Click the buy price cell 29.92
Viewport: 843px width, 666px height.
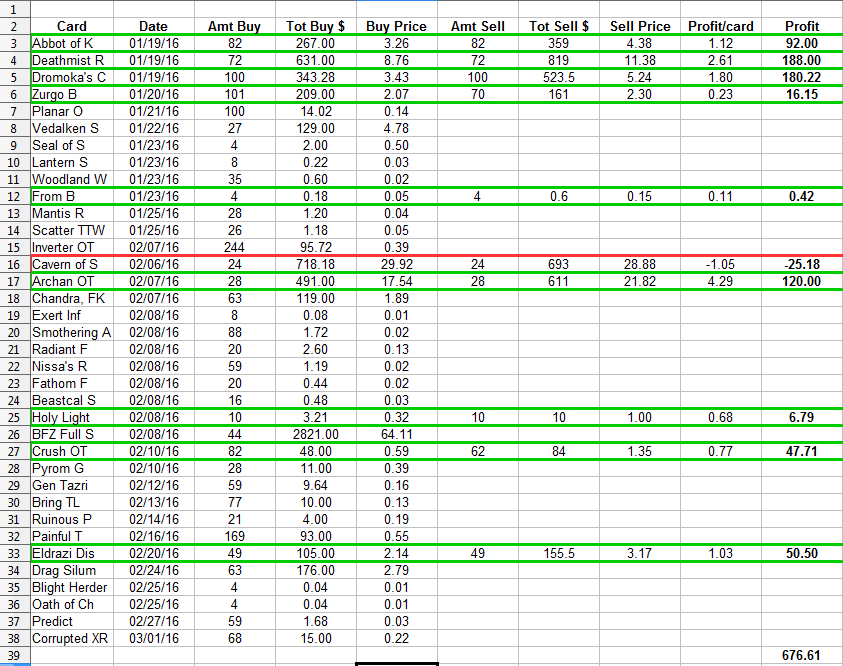tap(396, 264)
